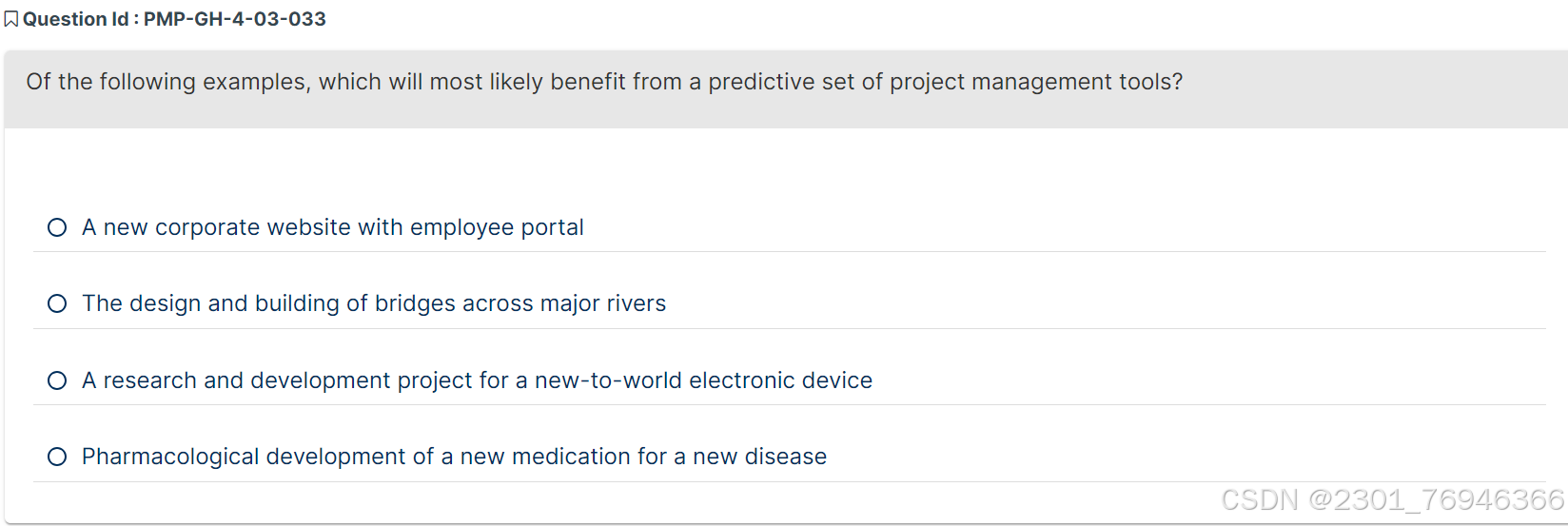
Task: Mark the pharmacological development radio button
Action: (57, 457)
